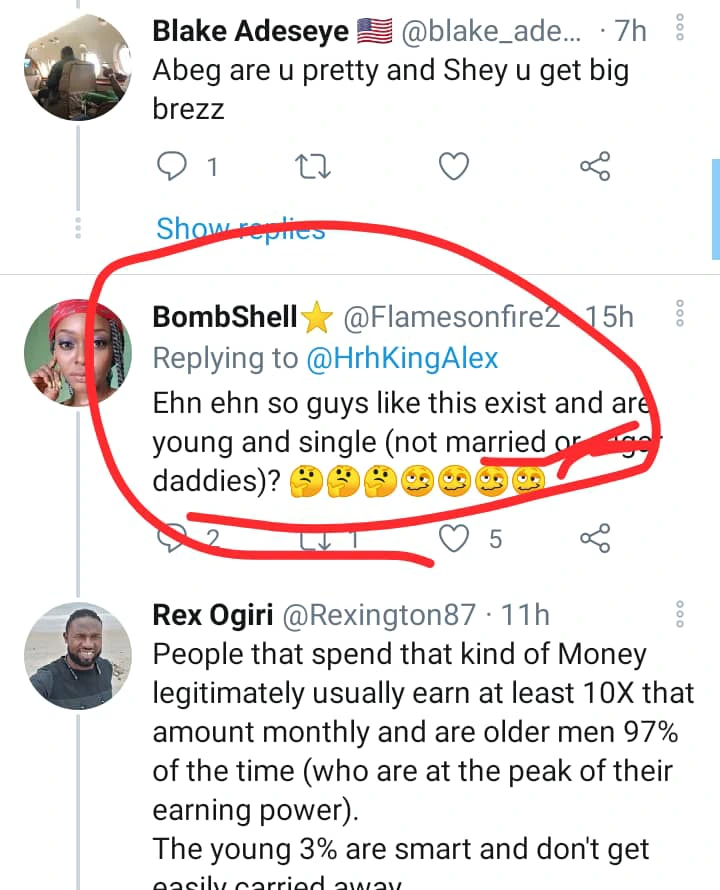Retweet BombShell's tweet
This screenshot has height=890, width=720.
click(x=315, y=540)
